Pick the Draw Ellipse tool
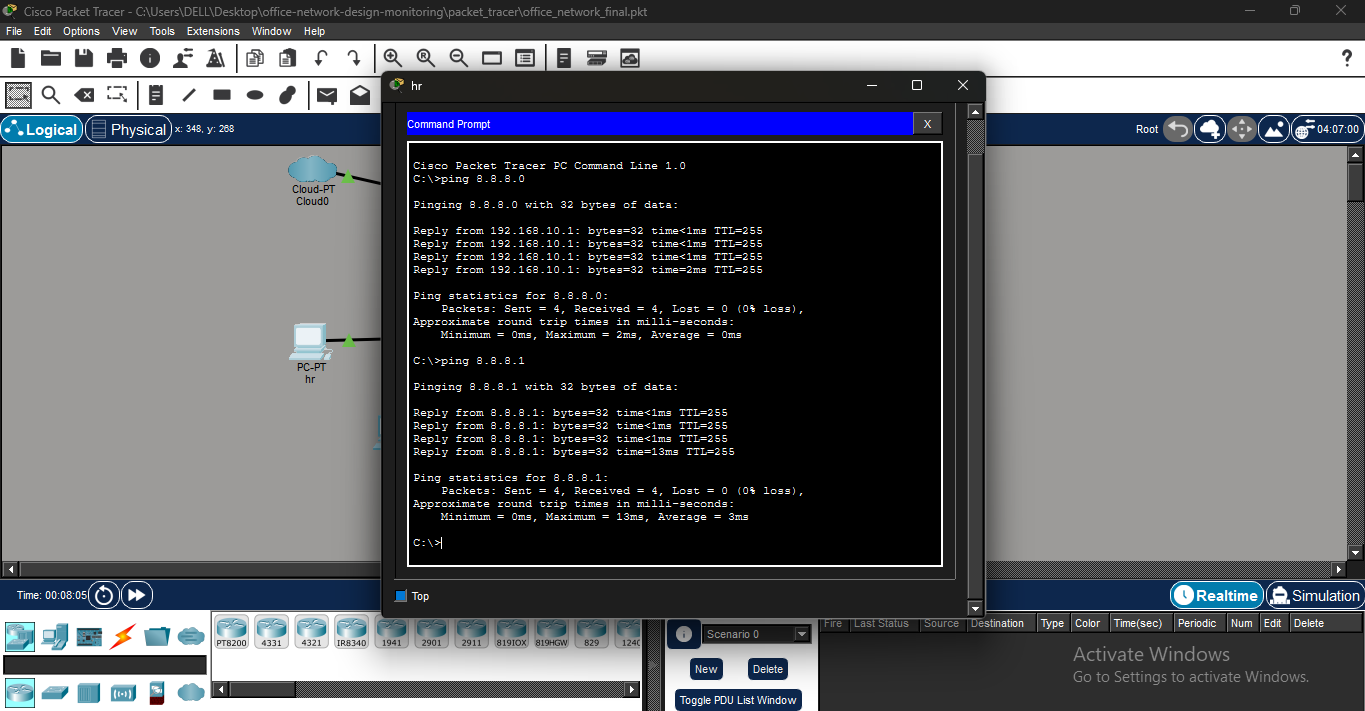 tap(255, 95)
